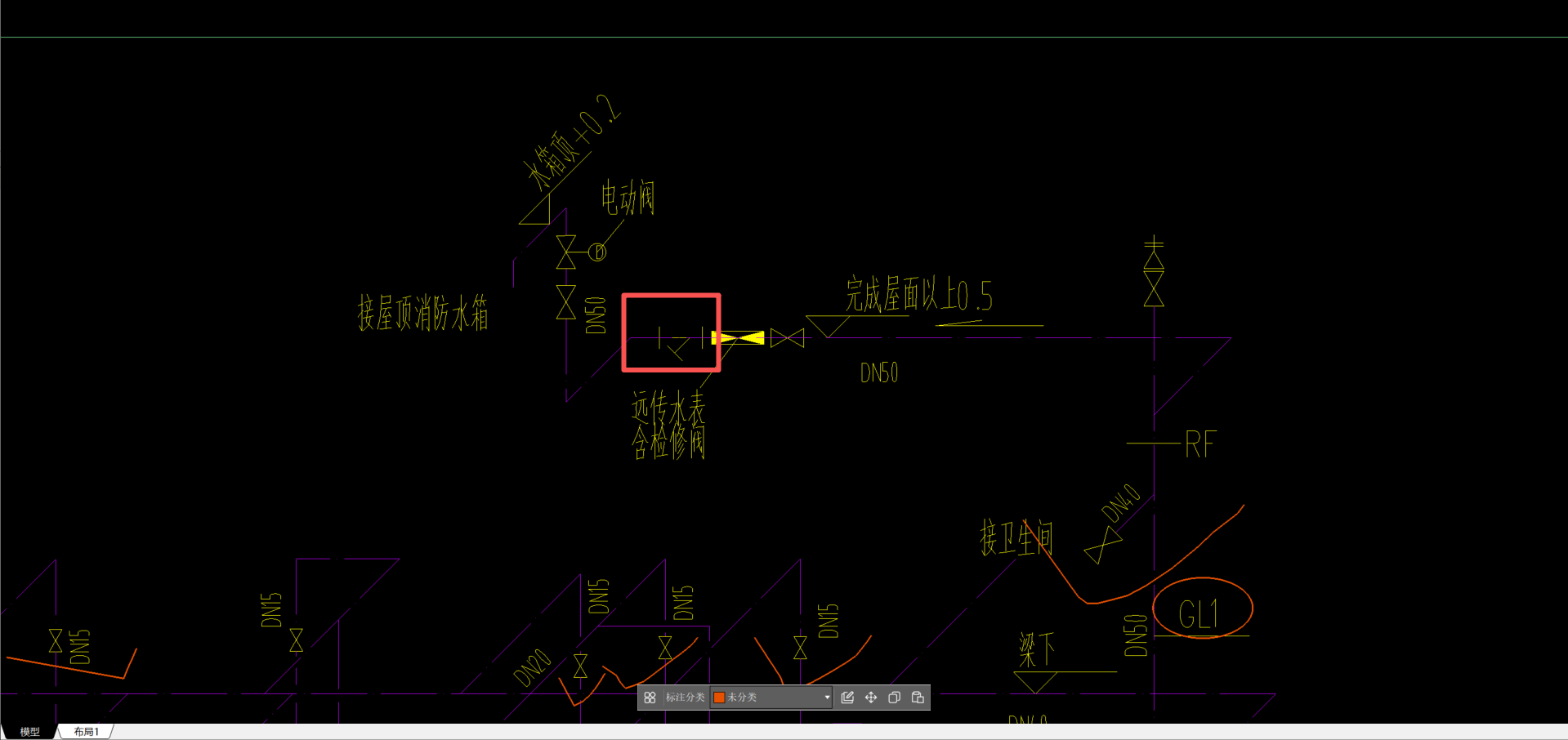The width and height of the screenshot is (1568, 740).
Task: Click the 梁下 label
Action: coord(1036,650)
